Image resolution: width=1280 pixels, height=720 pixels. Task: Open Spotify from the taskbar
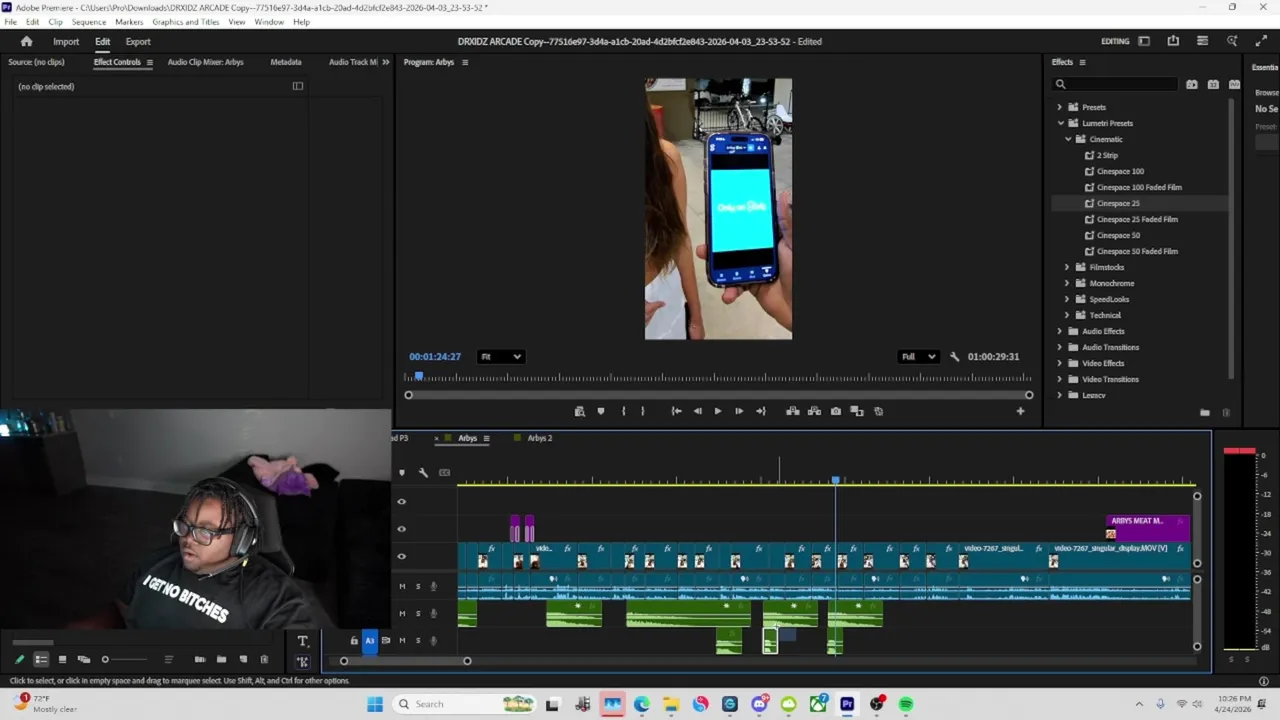tap(906, 704)
